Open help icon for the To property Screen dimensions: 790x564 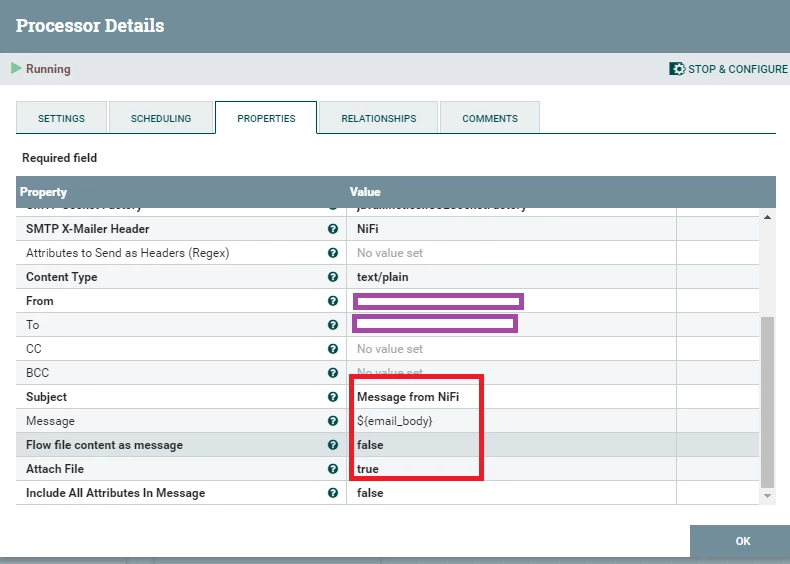tap(333, 325)
